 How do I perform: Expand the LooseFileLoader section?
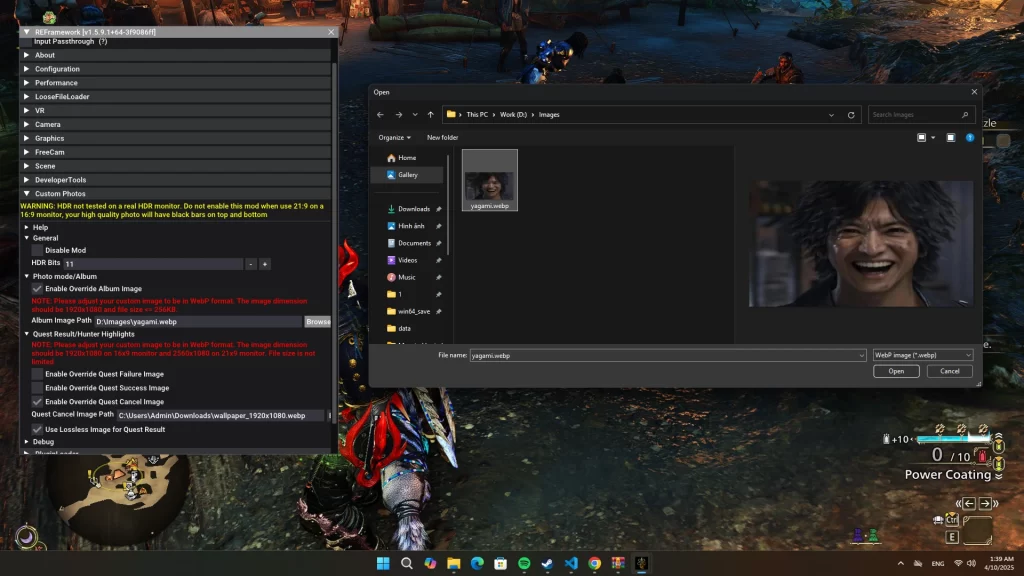[176, 97]
